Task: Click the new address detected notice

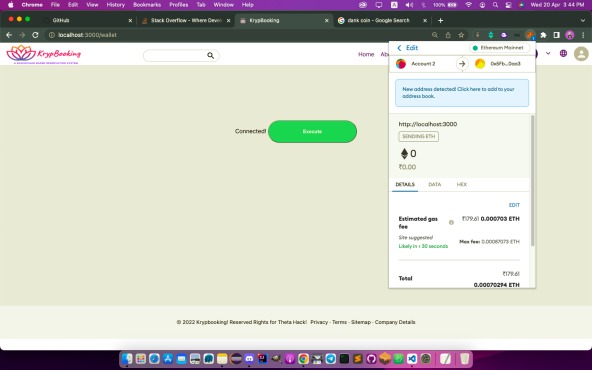Action: [x=462, y=93]
